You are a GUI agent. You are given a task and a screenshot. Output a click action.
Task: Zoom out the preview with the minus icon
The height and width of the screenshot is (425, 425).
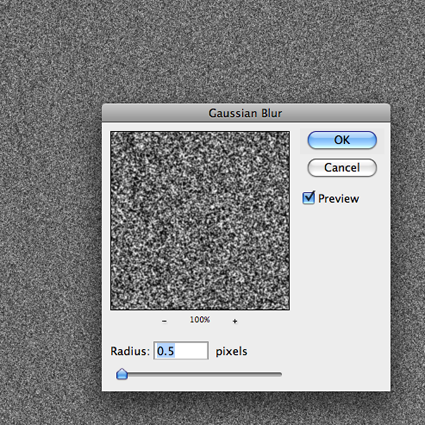tap(164, 321)
